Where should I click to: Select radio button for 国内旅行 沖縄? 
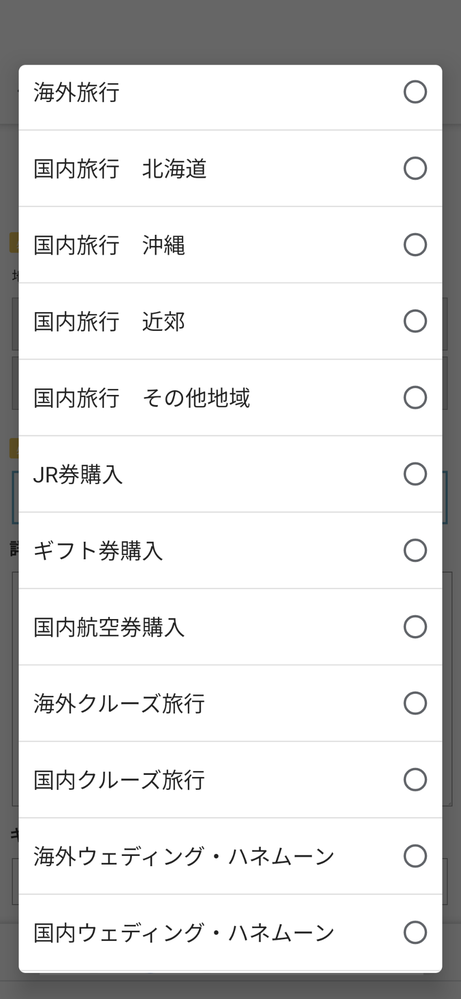pos(415,245)
